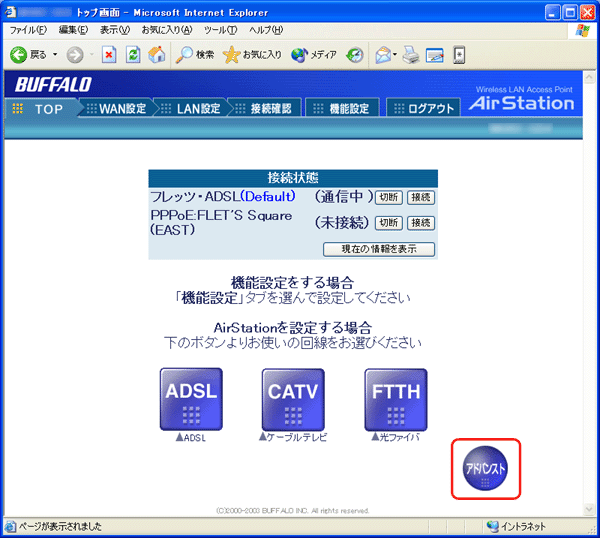Click the ▲ケーブルテレビ caption text
The image size is (600, 538).
coord(293,437)
